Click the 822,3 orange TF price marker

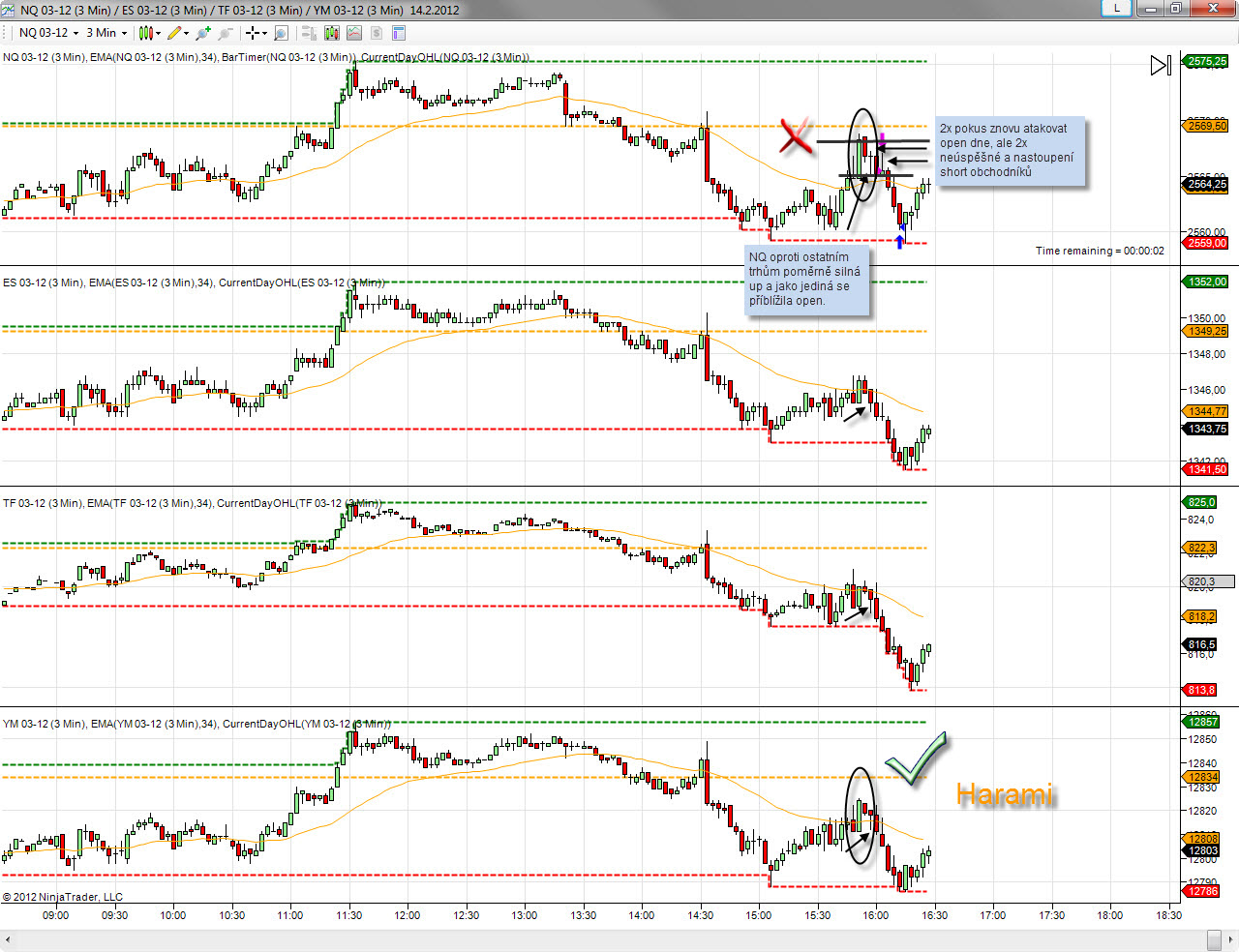click(1201, 548)
